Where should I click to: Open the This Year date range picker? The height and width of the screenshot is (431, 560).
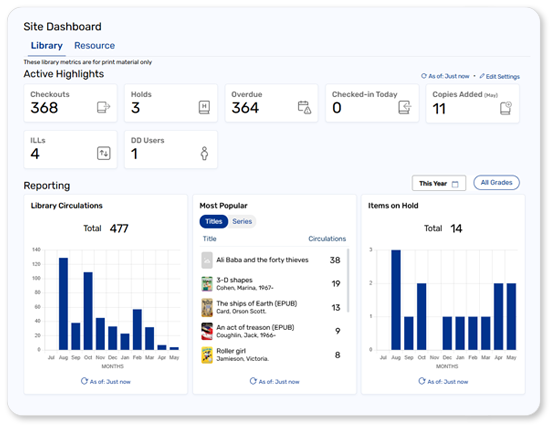coord(439,183)
